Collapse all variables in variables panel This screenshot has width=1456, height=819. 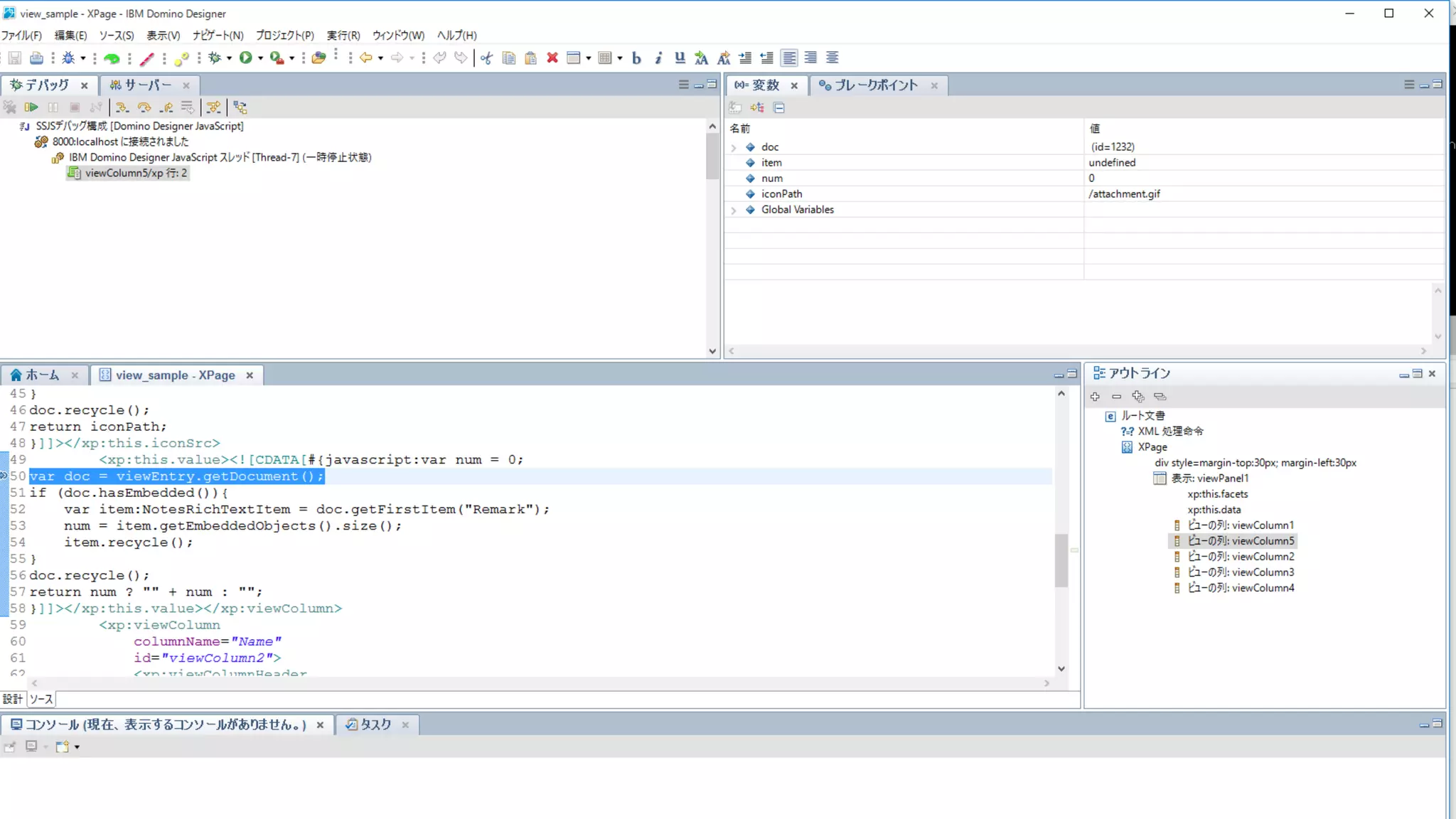coord(779,107)
